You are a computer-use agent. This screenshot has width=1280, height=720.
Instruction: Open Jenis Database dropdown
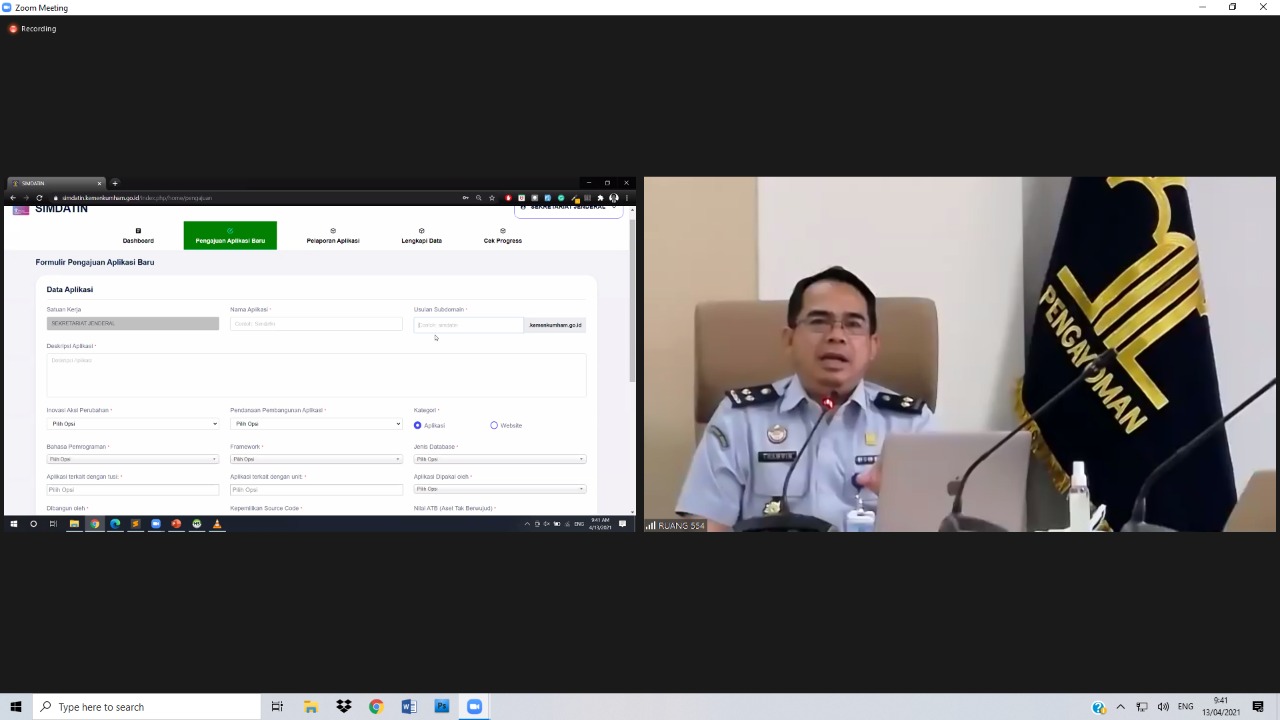(x=500, y=459)
